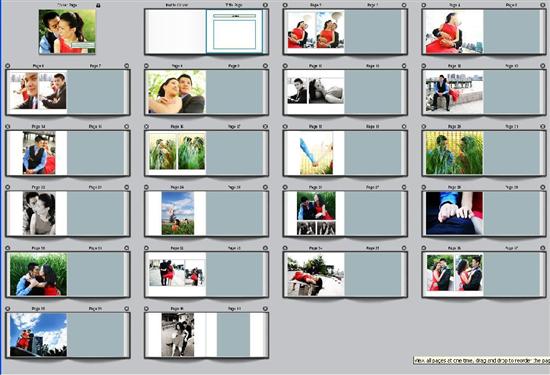
Task: Select the blank Back Cover page
Action: tap(176, 32)
